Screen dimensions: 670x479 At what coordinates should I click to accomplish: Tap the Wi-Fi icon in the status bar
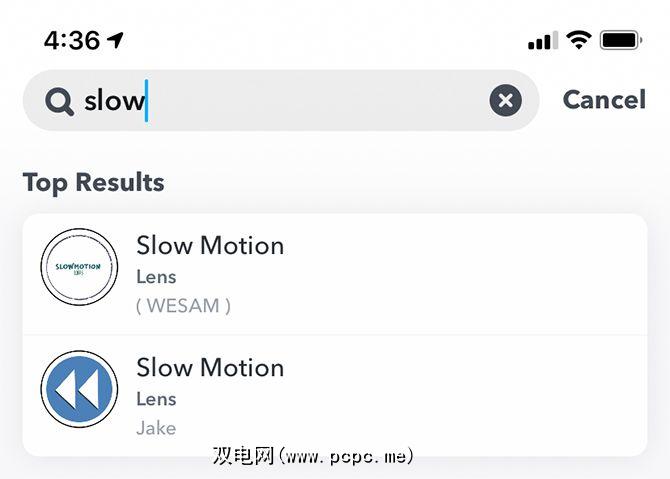point(578,40)
